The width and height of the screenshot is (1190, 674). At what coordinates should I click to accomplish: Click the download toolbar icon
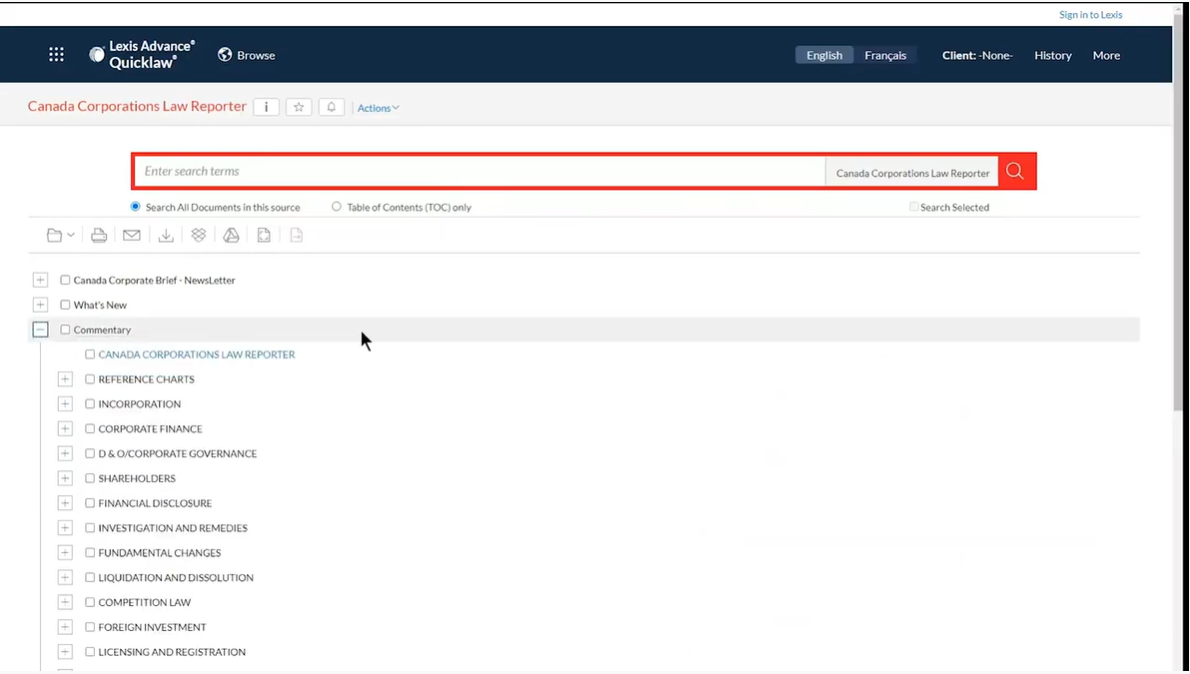pyautogui.click(x=166, y=235)
